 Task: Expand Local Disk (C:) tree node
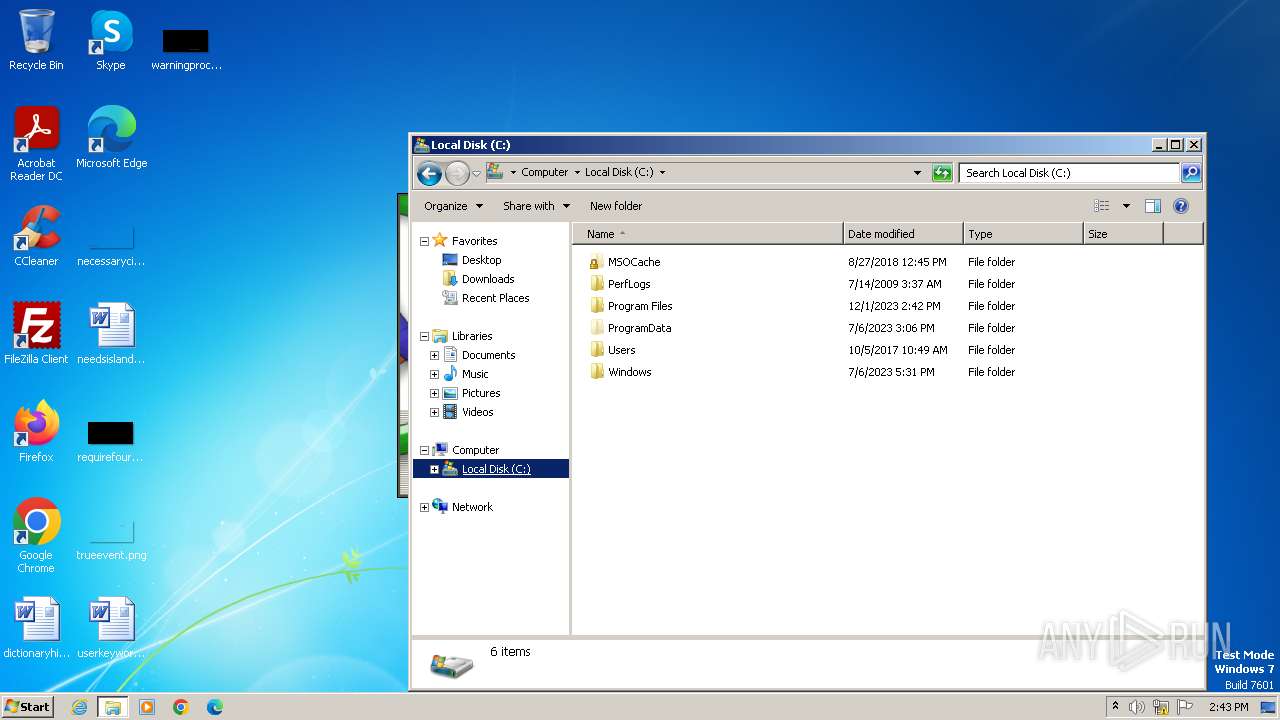(x=434, y=469)
